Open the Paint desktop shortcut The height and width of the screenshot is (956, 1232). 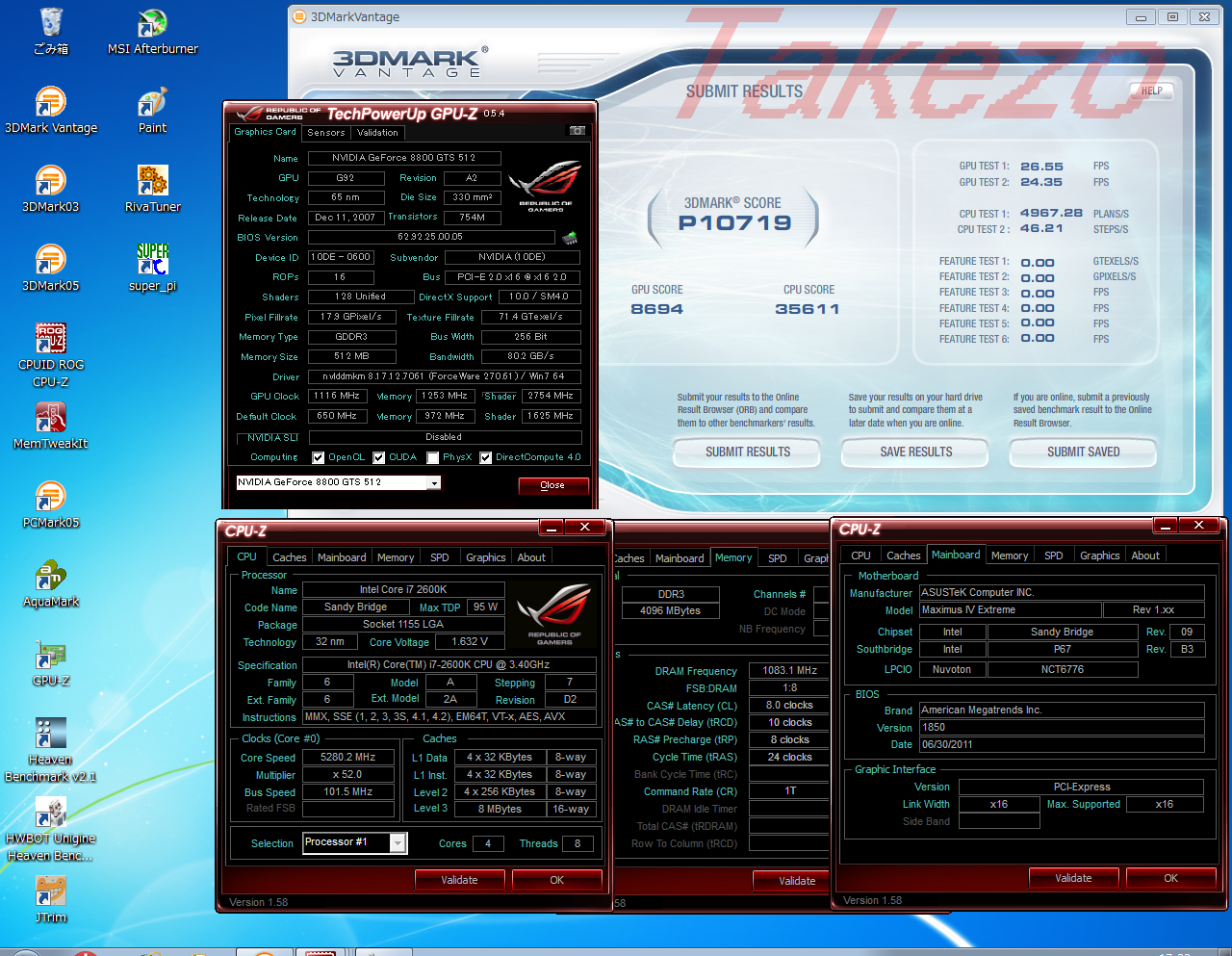(152, 109)
